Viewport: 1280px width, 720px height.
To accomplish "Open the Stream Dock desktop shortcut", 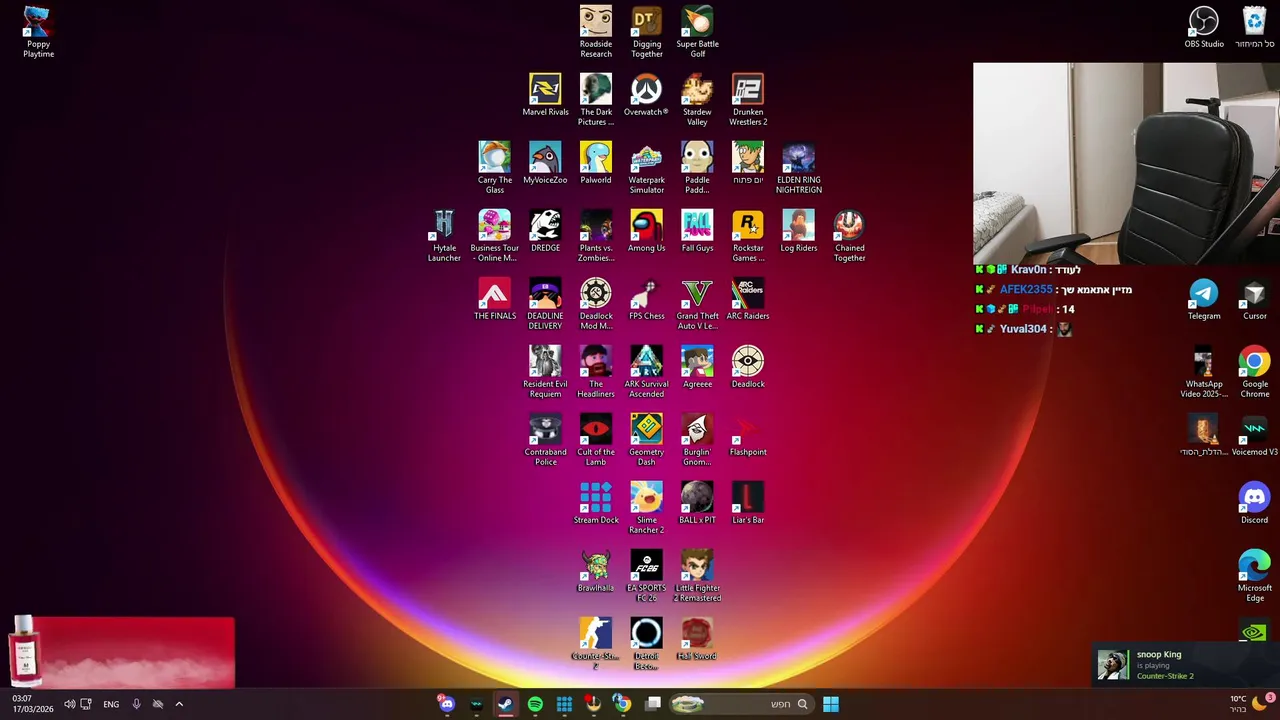I will pyautogui.click(x=596, y=503).
